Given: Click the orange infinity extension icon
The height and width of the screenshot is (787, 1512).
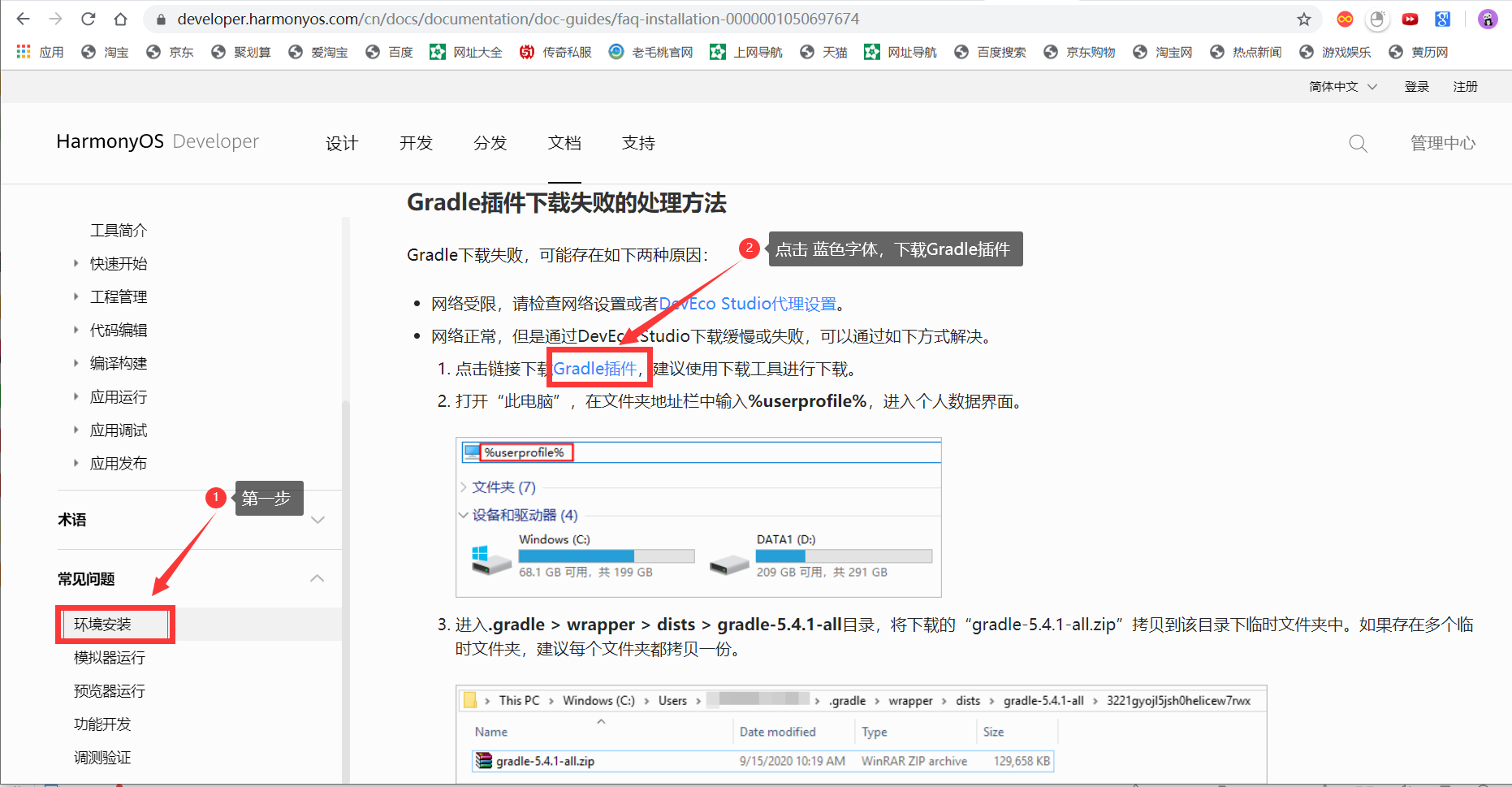Looking at the screenshot, I should [1345, 19].
